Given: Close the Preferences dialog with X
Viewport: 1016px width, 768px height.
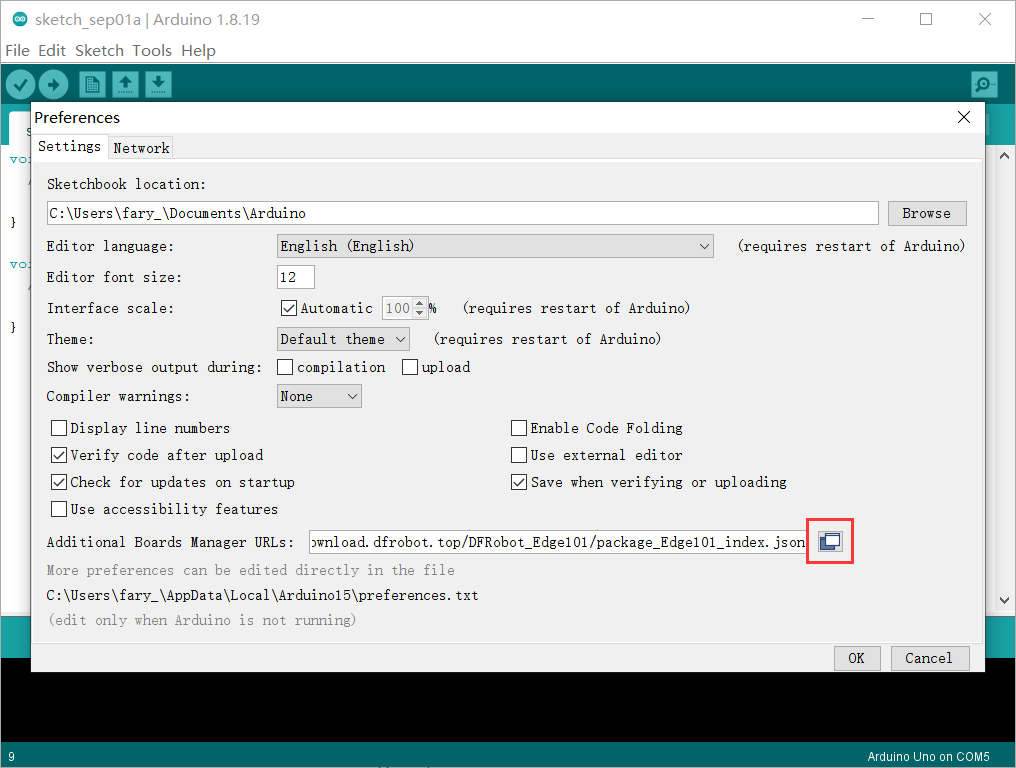Looking at the screenshot, I should point(964,117).
